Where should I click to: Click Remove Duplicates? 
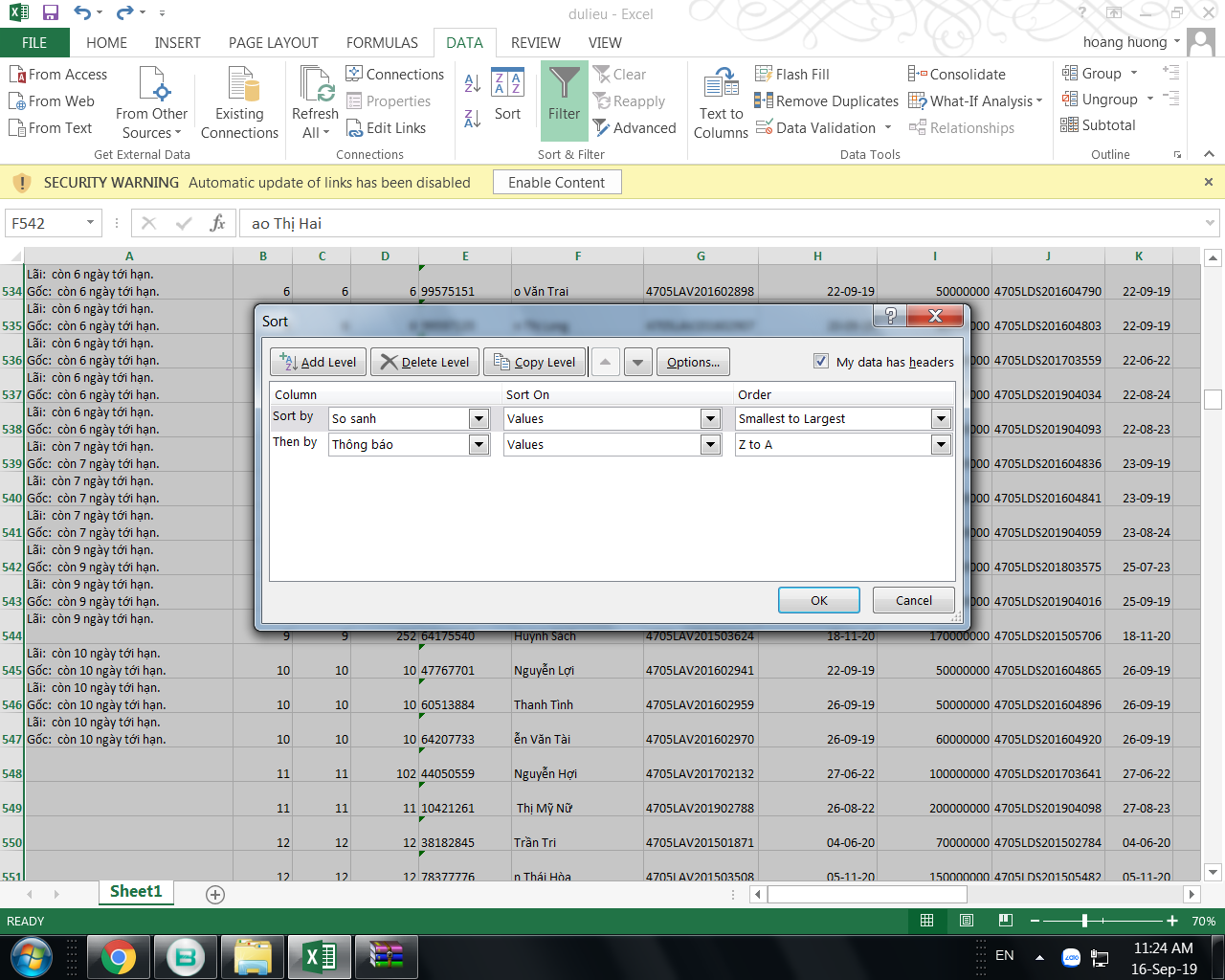pos(827,101)
